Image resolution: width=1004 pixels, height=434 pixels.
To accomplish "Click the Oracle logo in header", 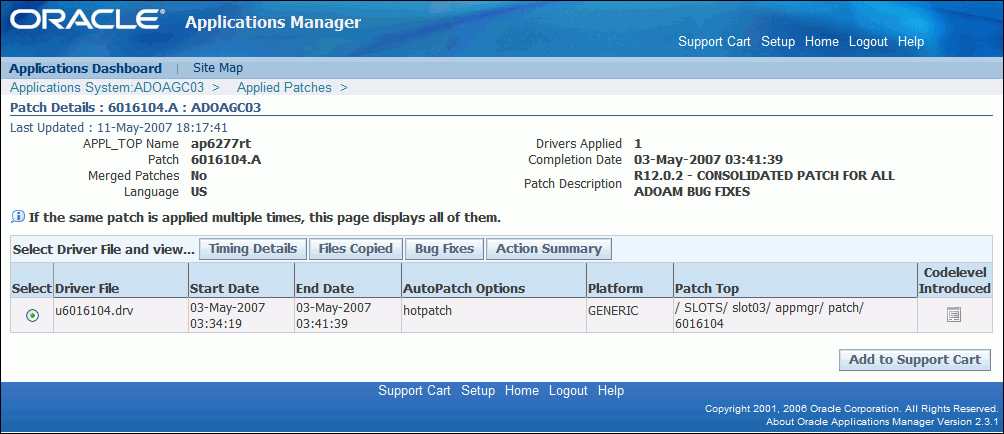I will tap(85, 20).
